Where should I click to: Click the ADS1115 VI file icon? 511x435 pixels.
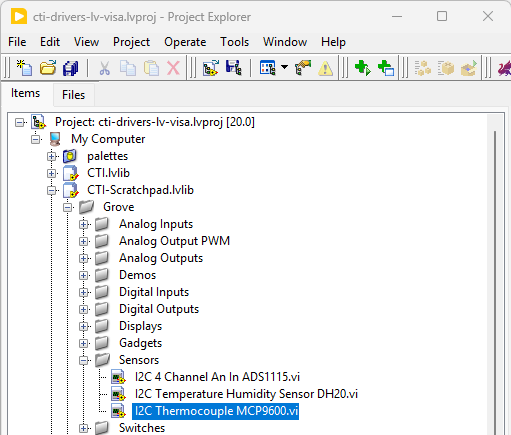[x=118, y=377]
